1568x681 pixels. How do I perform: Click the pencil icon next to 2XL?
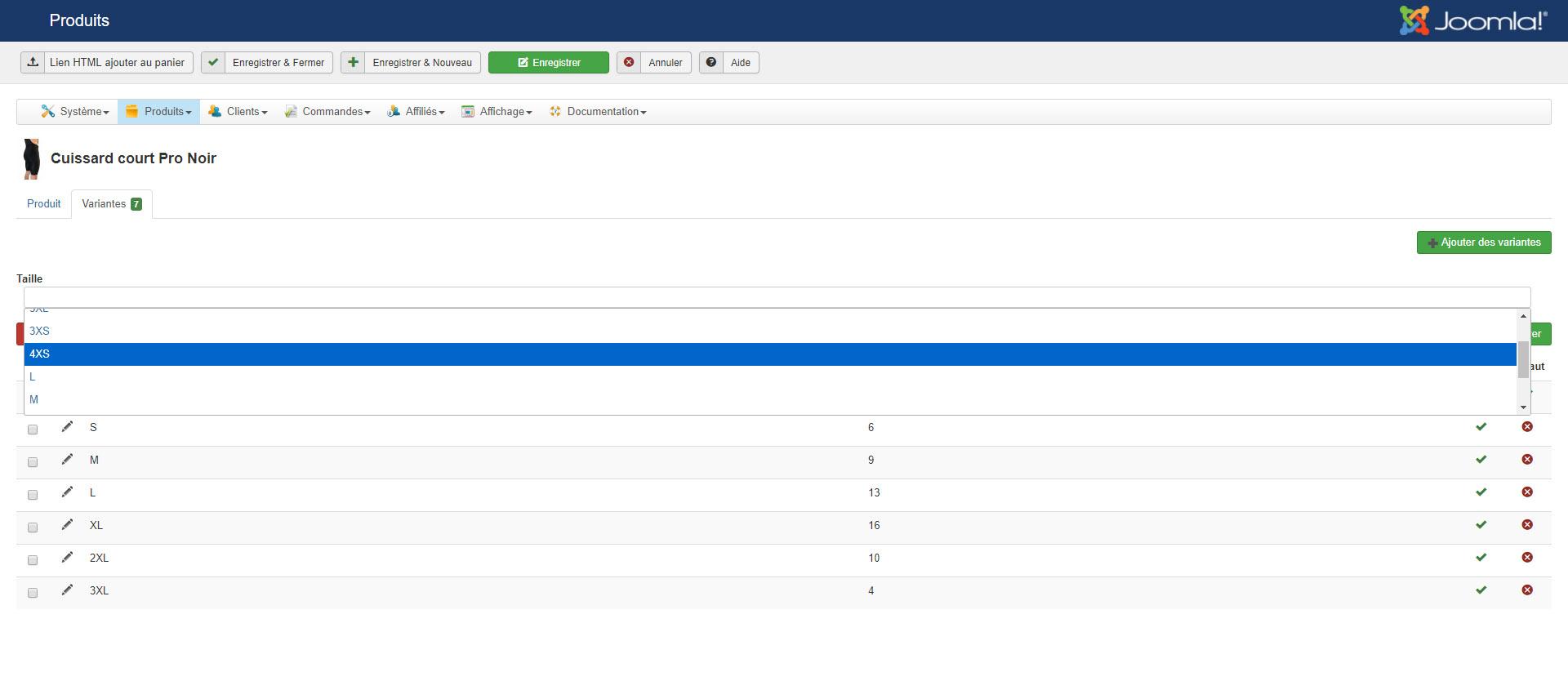(67, 557)
